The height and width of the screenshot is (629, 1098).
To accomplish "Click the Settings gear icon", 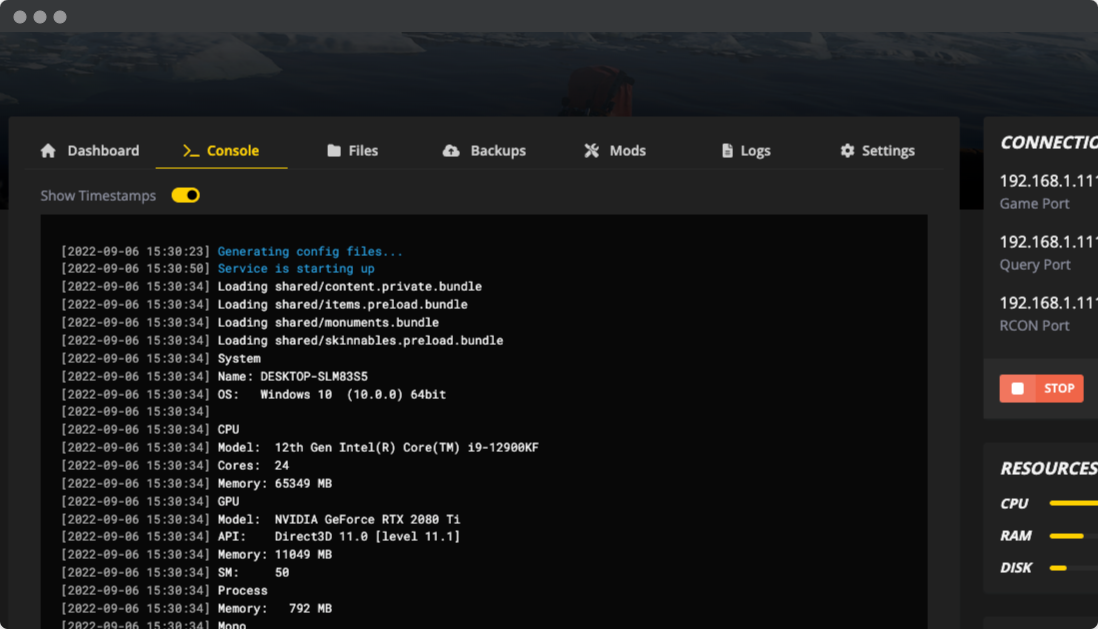I will click(x=847, y=151).
